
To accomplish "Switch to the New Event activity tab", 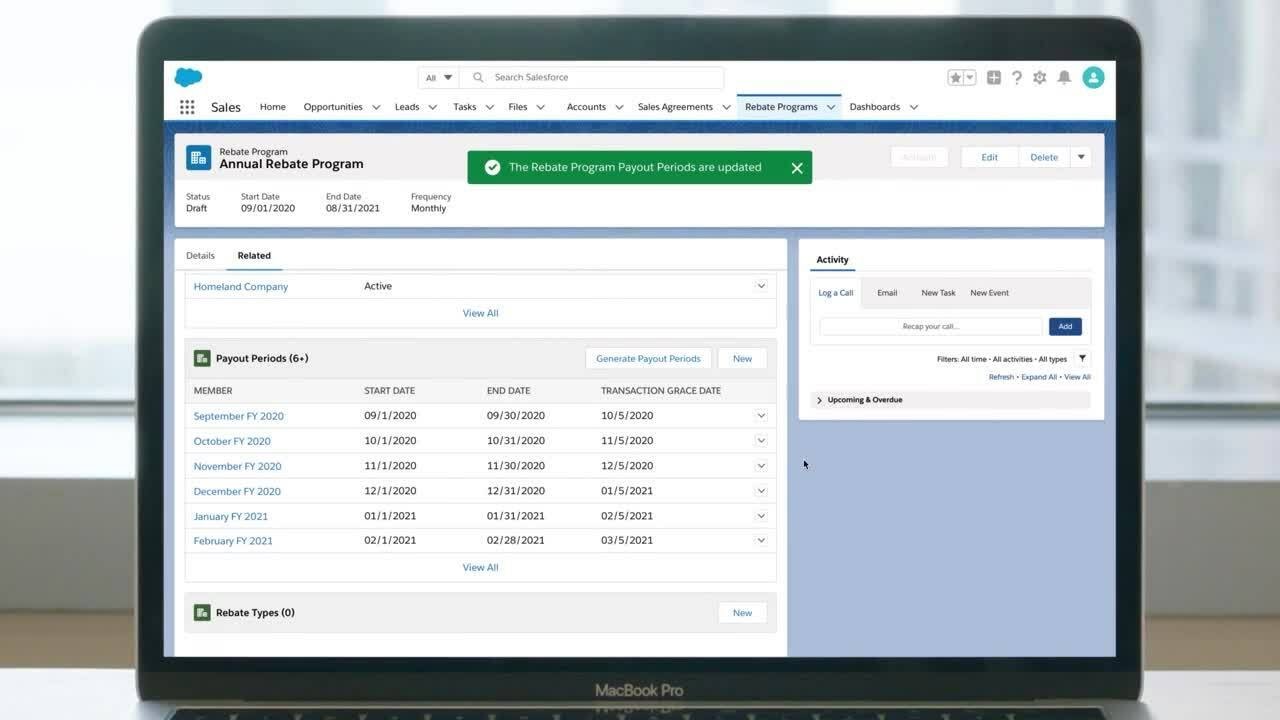I will (989, 293).
